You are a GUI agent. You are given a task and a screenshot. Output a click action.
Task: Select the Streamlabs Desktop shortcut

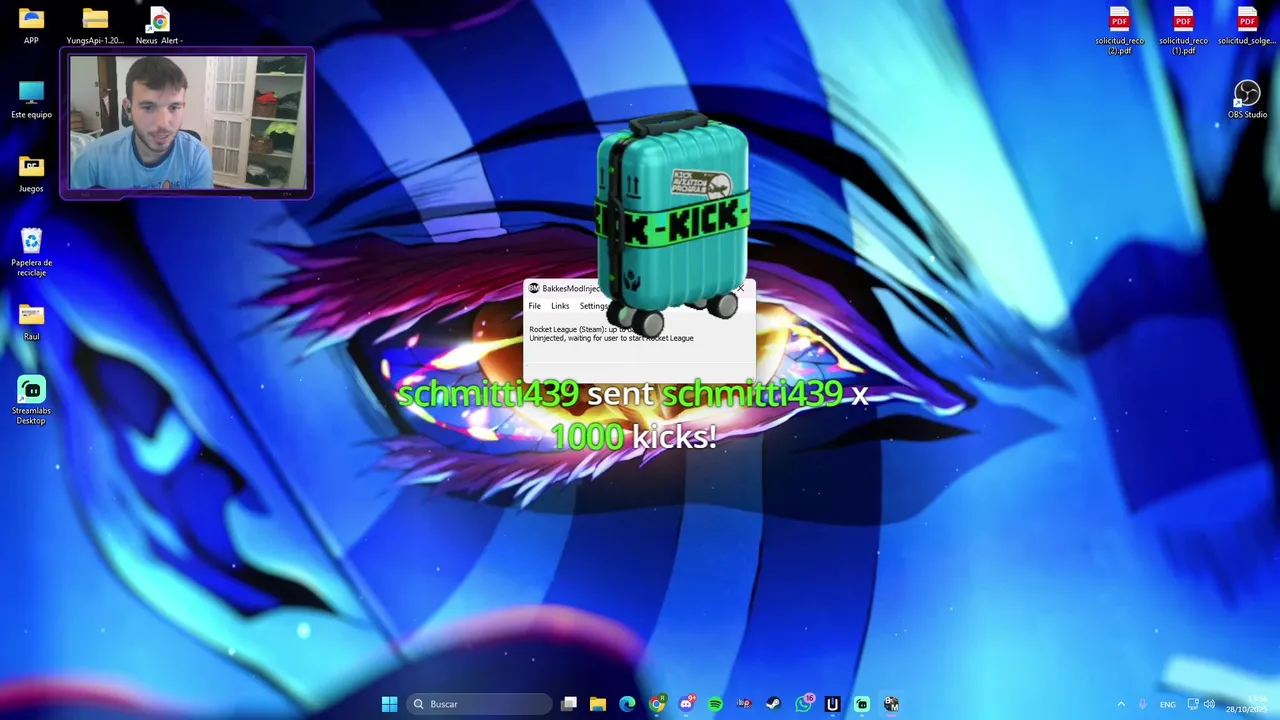tap(31, 400)
